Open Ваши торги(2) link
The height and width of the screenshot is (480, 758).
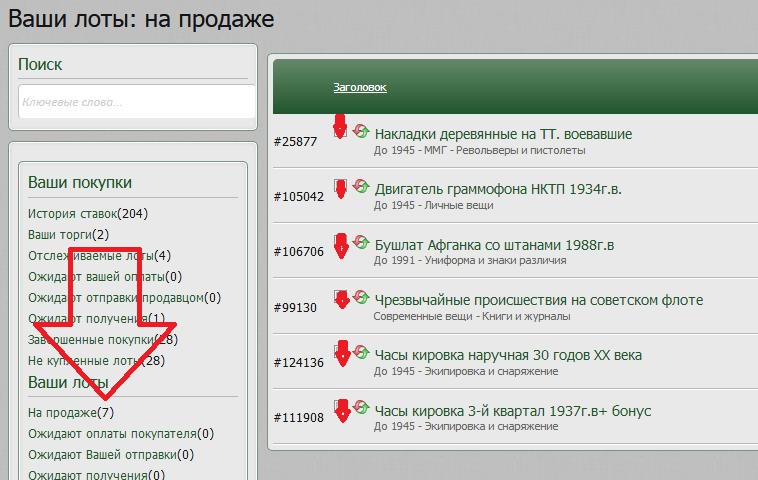[68, 234]
